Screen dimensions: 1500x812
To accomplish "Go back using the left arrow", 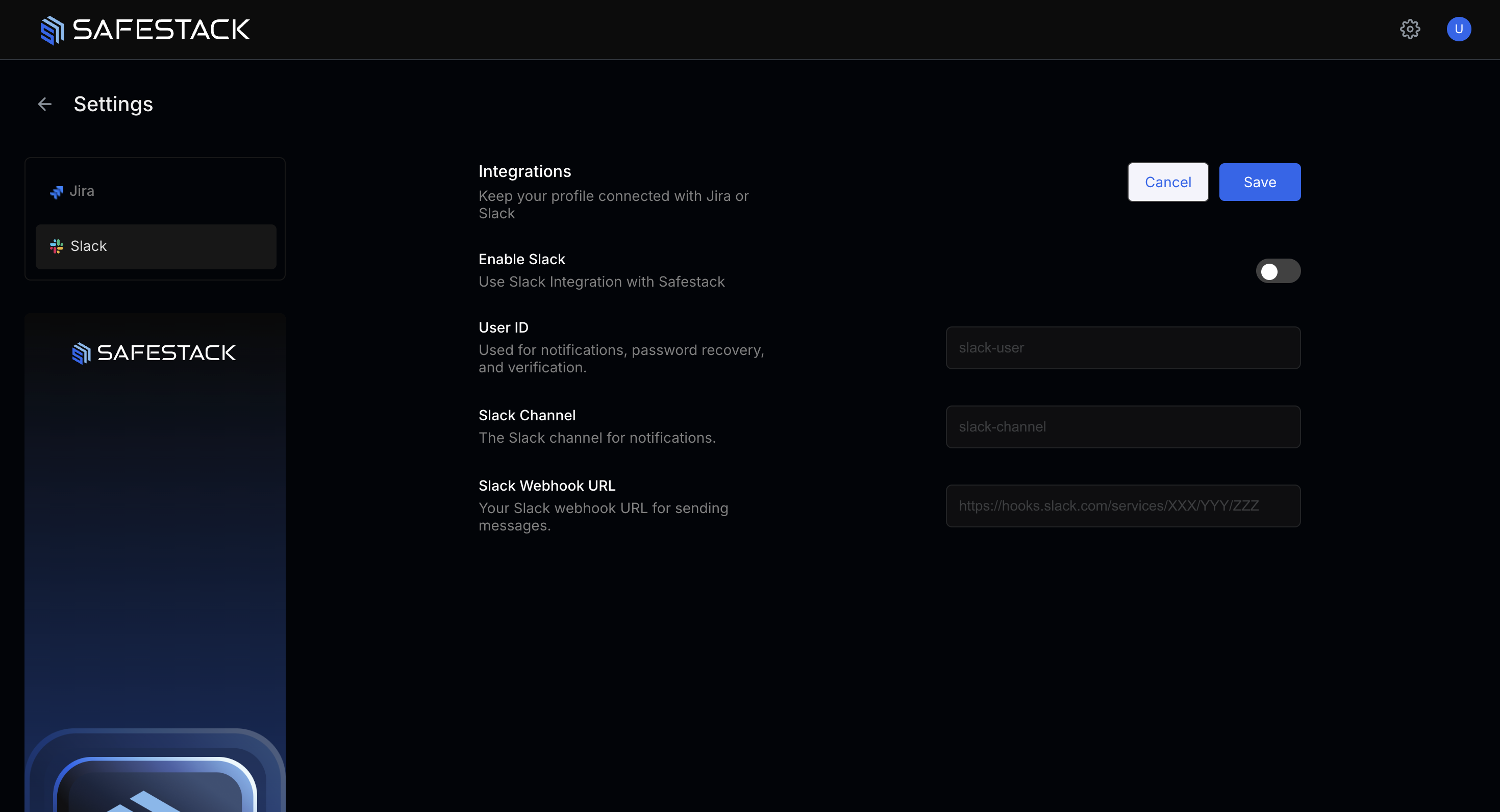I will (45, 104).
